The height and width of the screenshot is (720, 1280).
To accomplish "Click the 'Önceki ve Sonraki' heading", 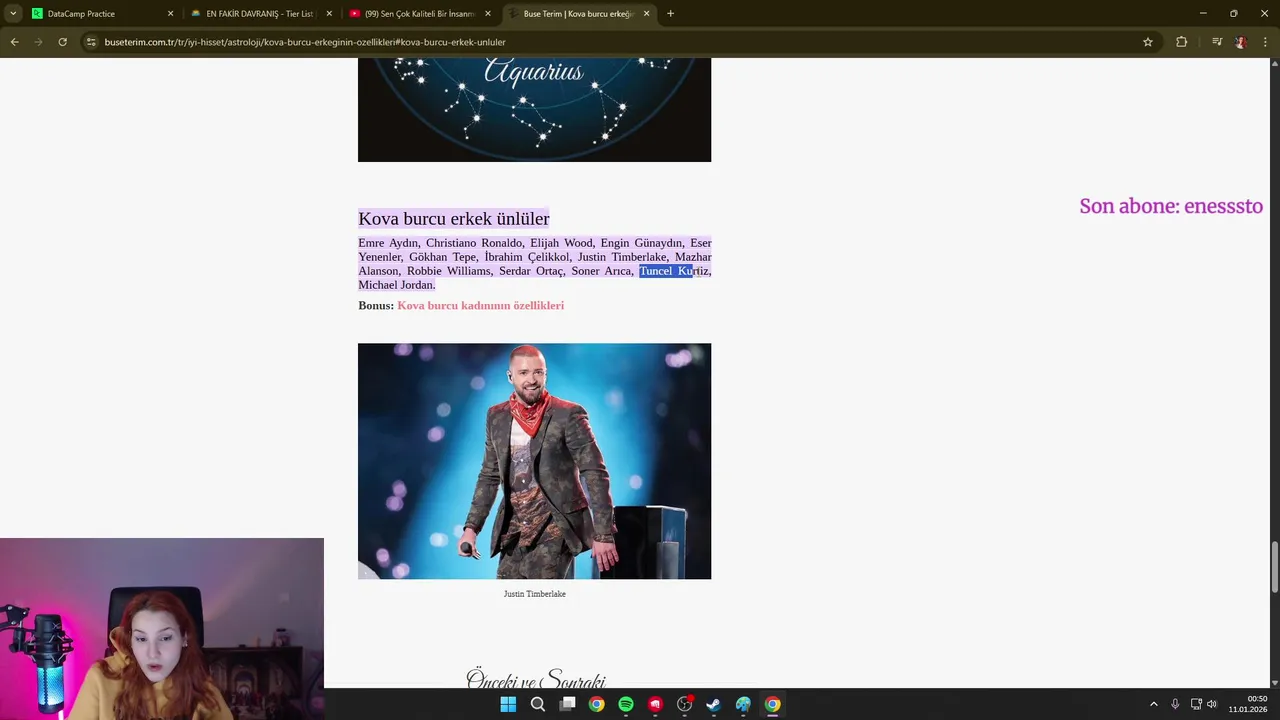I will (535, 679).
